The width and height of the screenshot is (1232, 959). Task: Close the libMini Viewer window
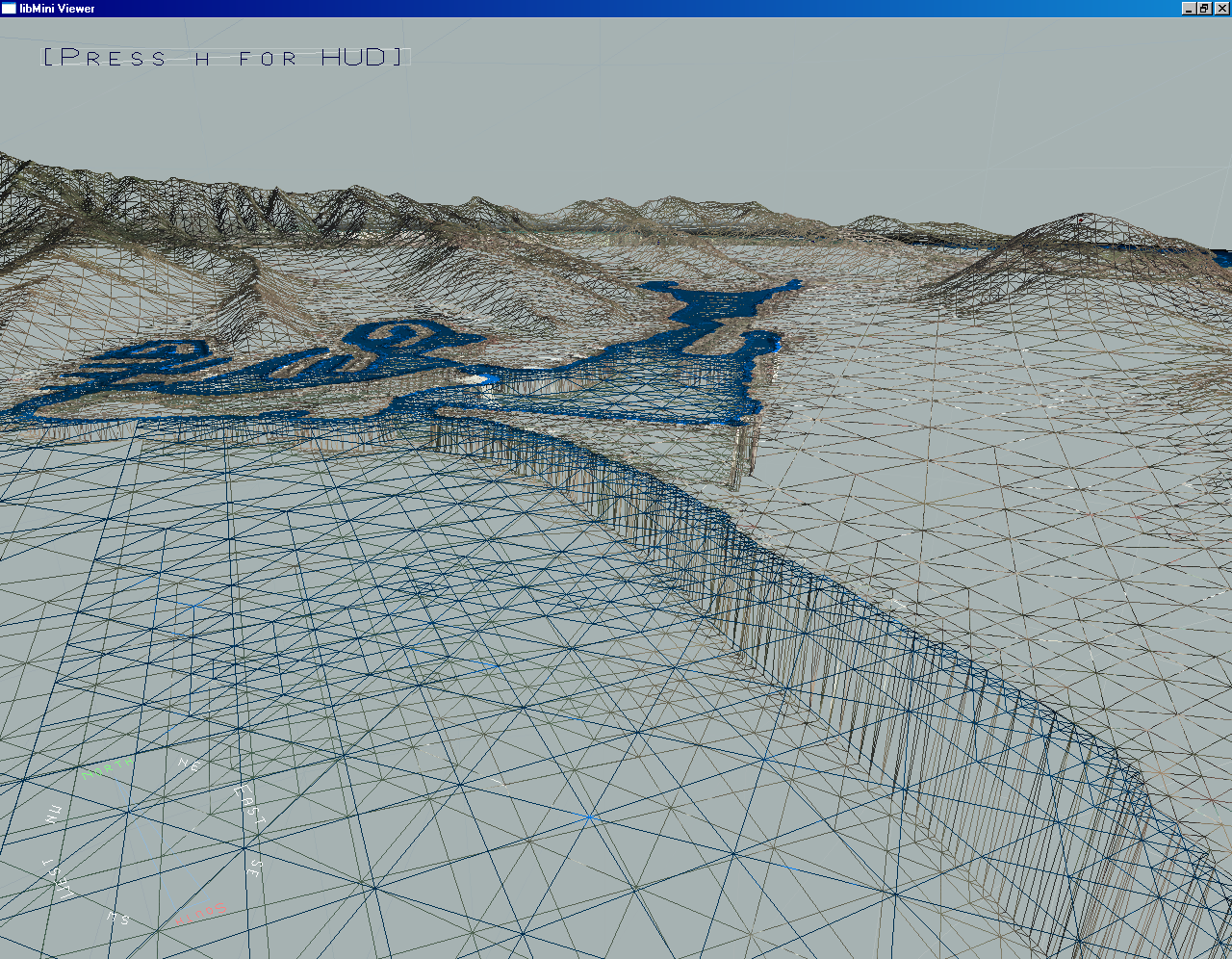pyautogui.click(x=1220, y=8)
